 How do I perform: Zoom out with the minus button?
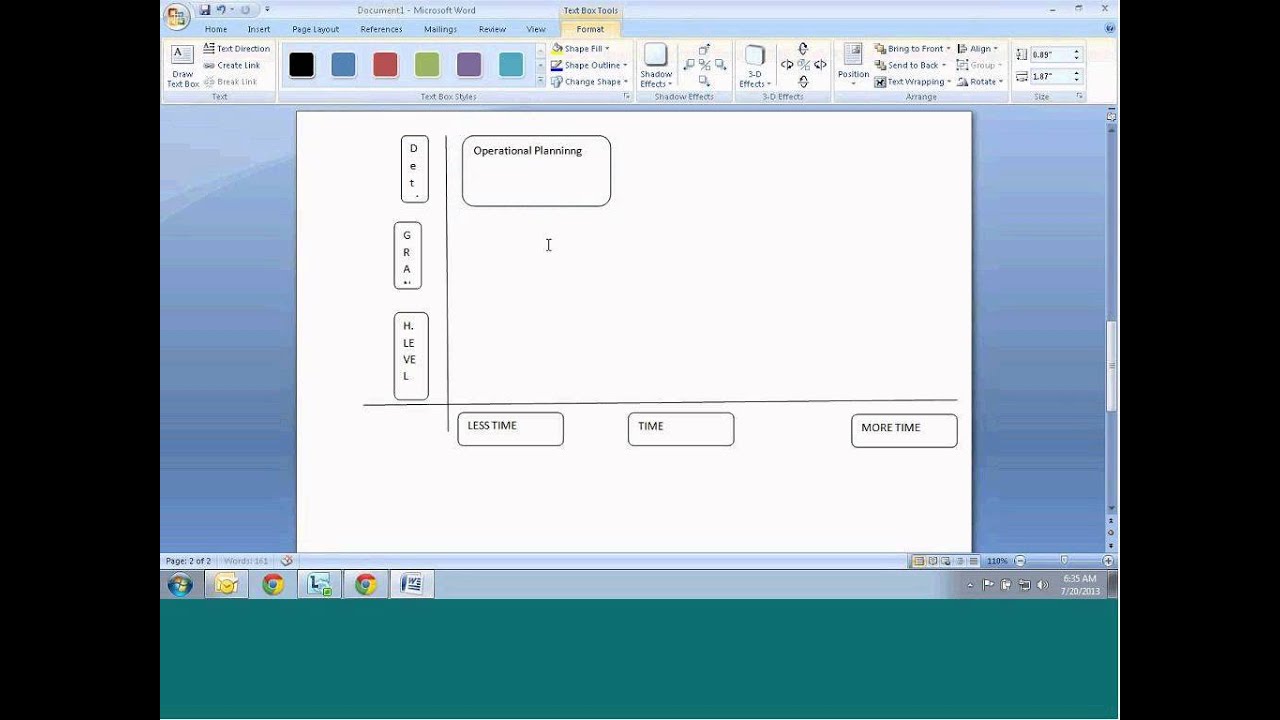(x=1019, y=561)
